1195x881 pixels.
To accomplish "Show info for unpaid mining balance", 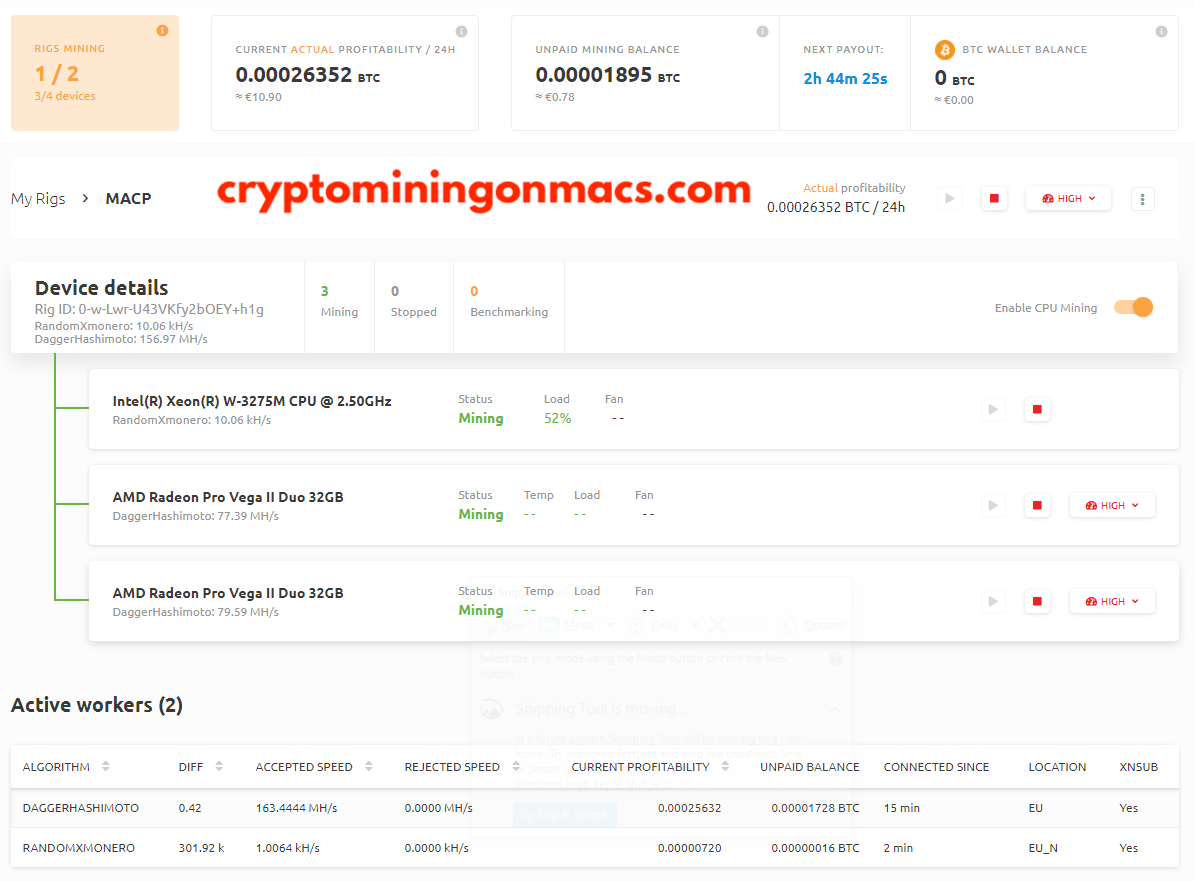I will coord(762,31).
